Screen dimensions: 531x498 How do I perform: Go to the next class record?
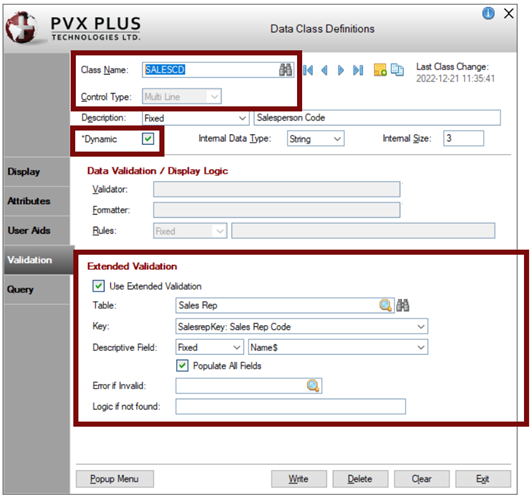pyautogui.click(x=341, y=70)
